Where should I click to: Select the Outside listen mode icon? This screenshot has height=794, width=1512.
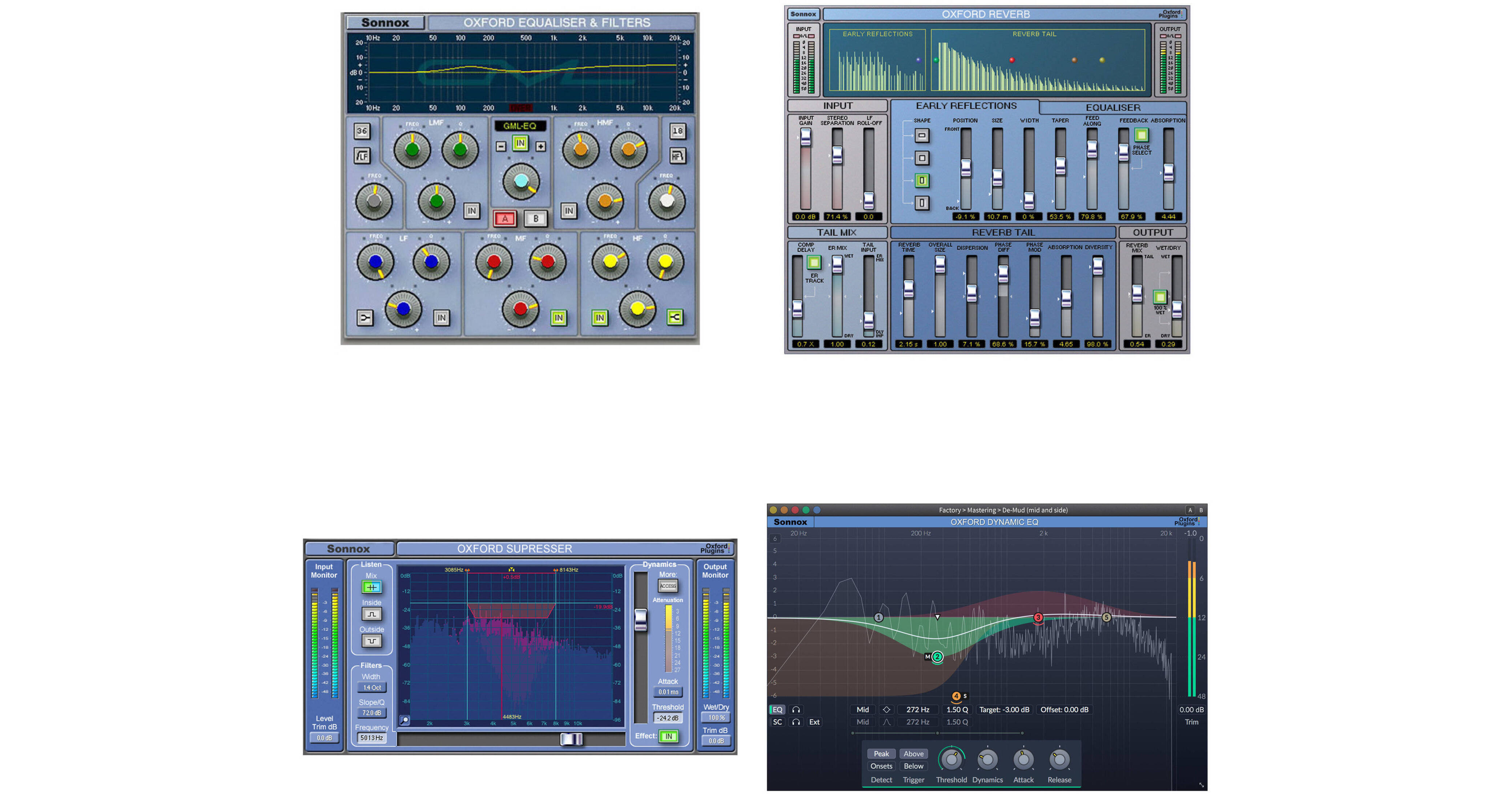point(371,641)
